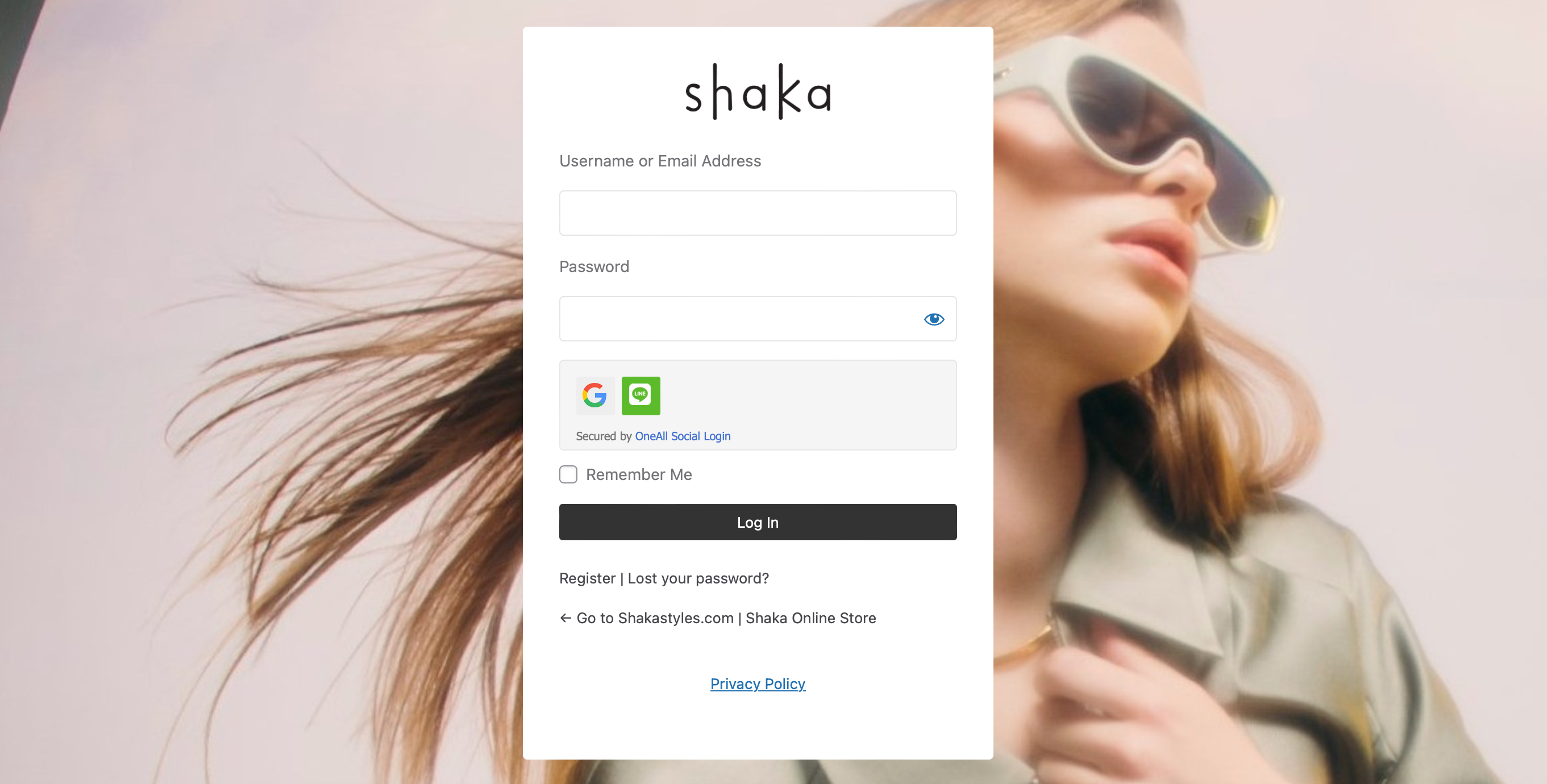Sign in with the LINE icon

pos(641,395)
